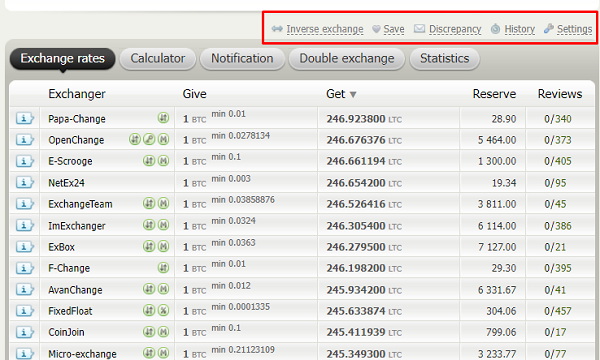Viewport: 600px width, 360px height.
Task: Click the M badge in AvanChange row
Action: point(163,289)
